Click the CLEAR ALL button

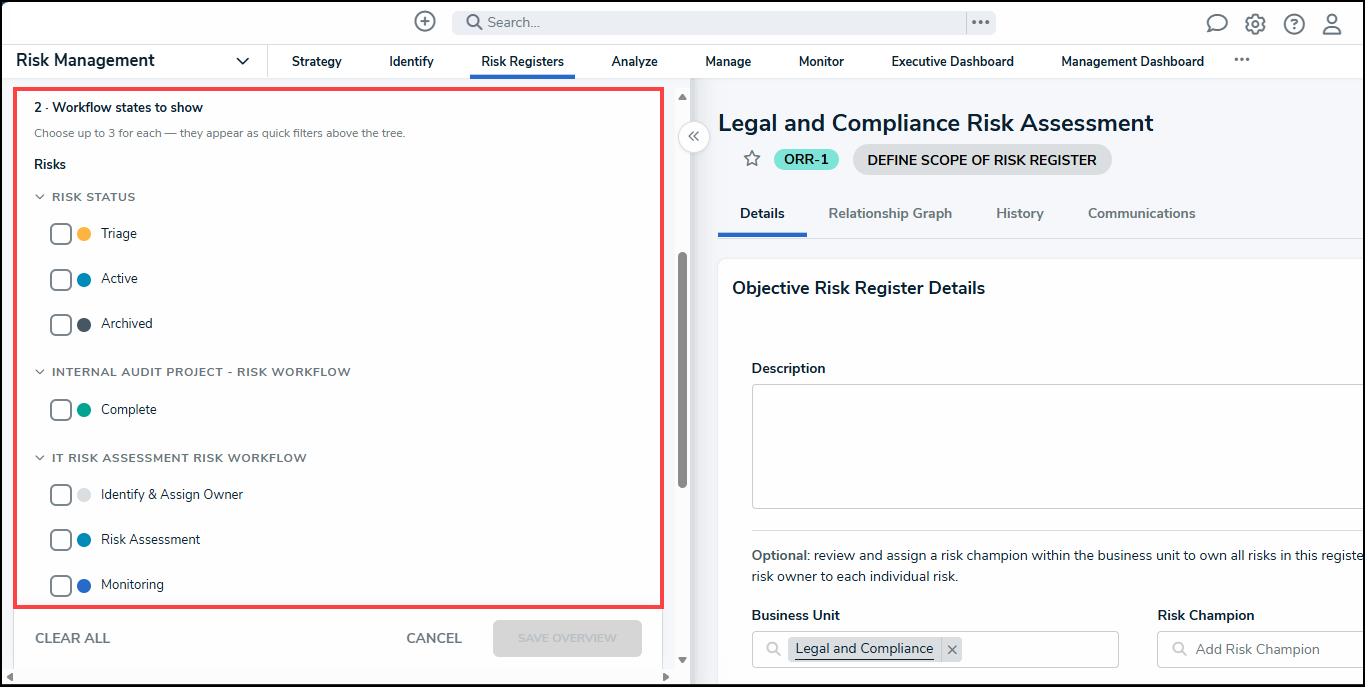coord(72,638)
